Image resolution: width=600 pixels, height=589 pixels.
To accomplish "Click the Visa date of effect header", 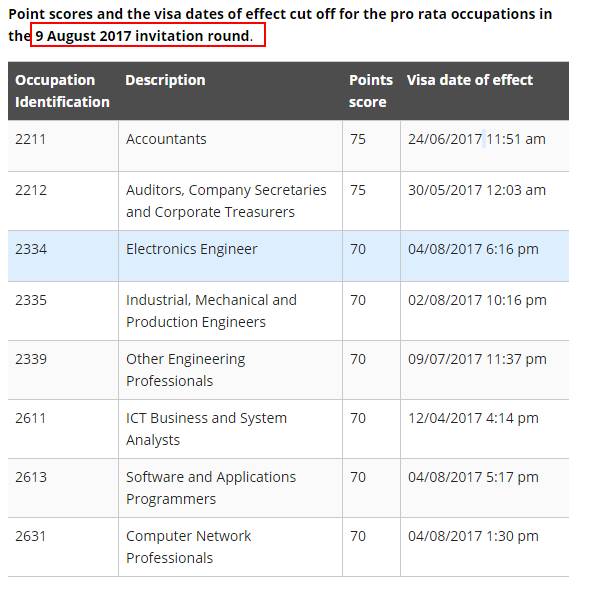I will point(470,80).
